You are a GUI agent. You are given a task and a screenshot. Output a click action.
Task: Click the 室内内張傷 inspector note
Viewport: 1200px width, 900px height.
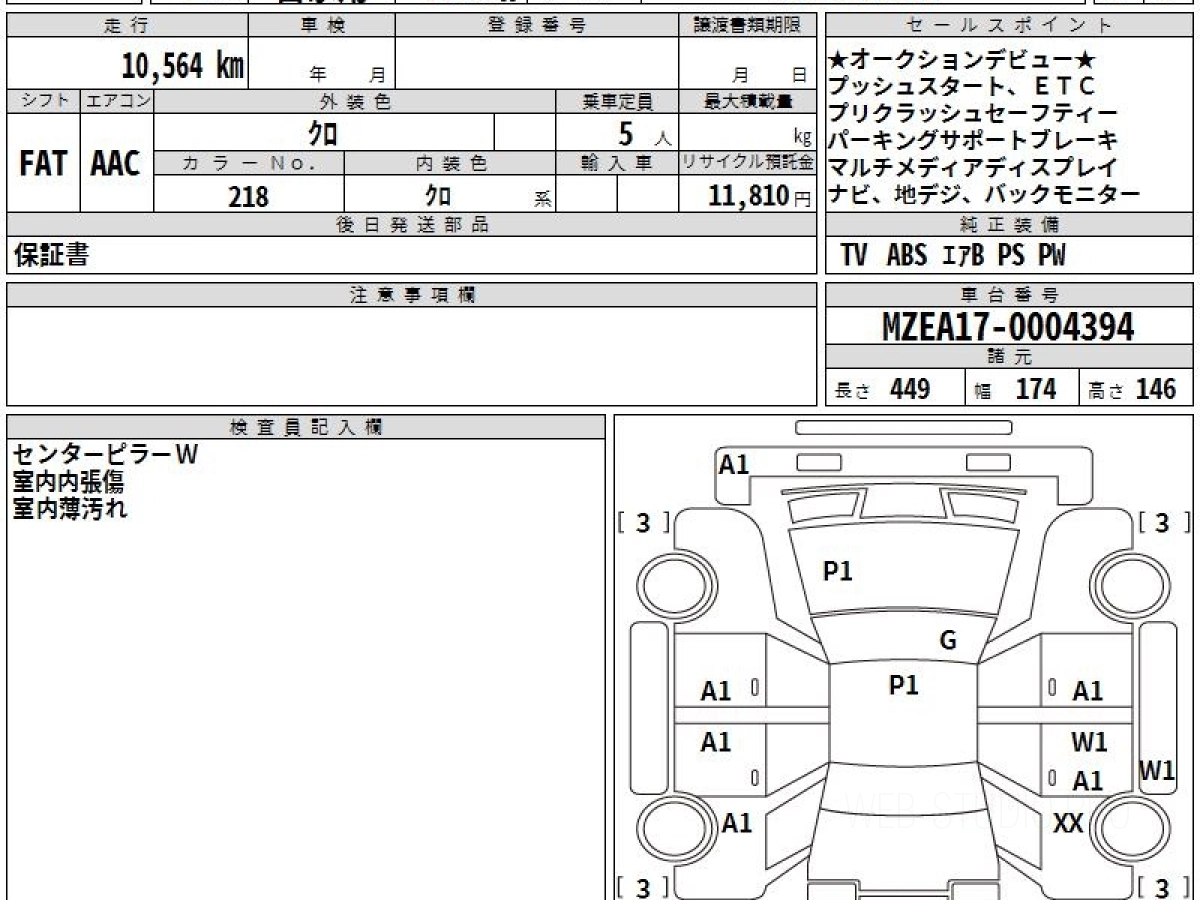(x=69, y=481)
